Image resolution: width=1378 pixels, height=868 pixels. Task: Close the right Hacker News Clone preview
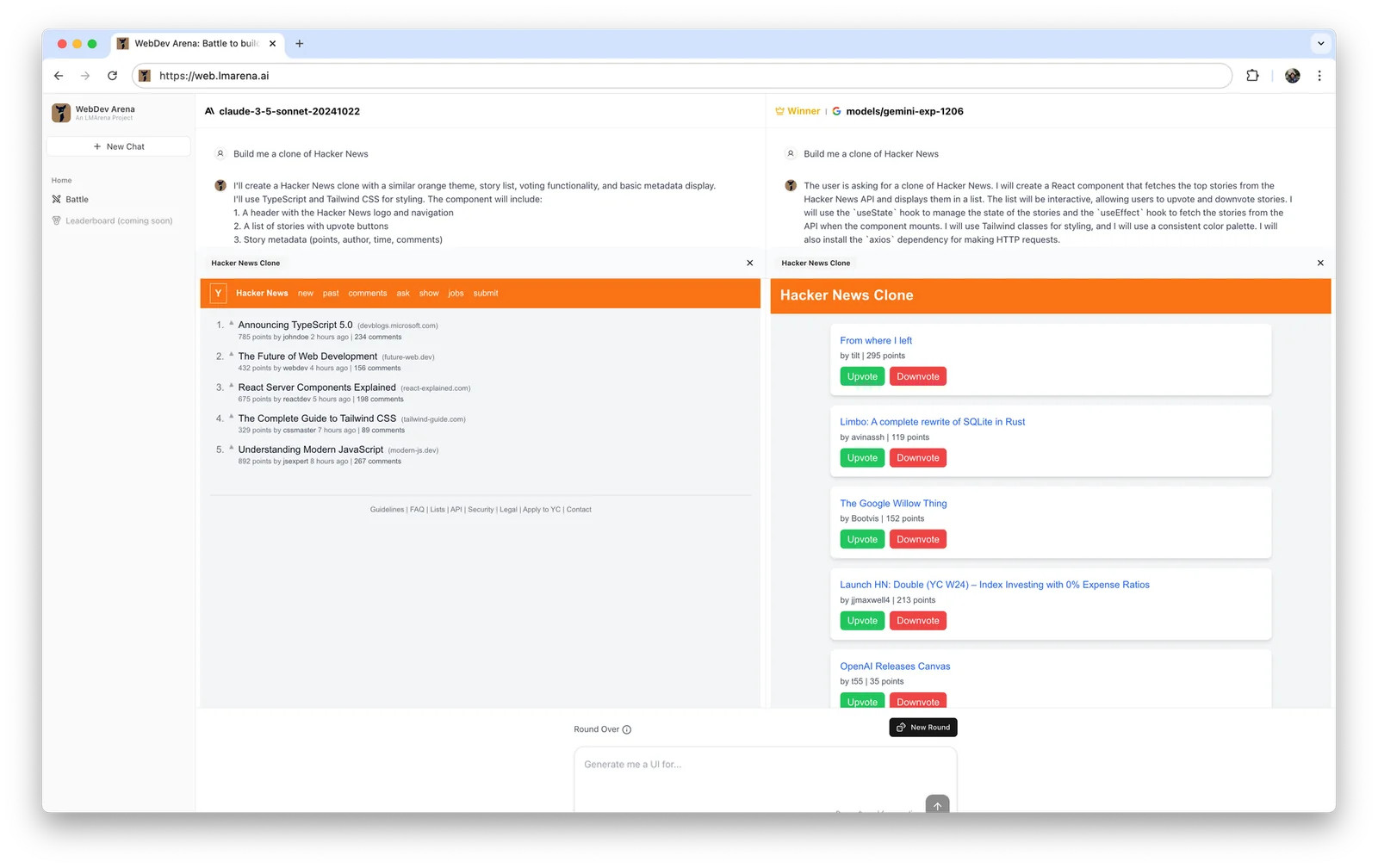(x=1320, y=263)
